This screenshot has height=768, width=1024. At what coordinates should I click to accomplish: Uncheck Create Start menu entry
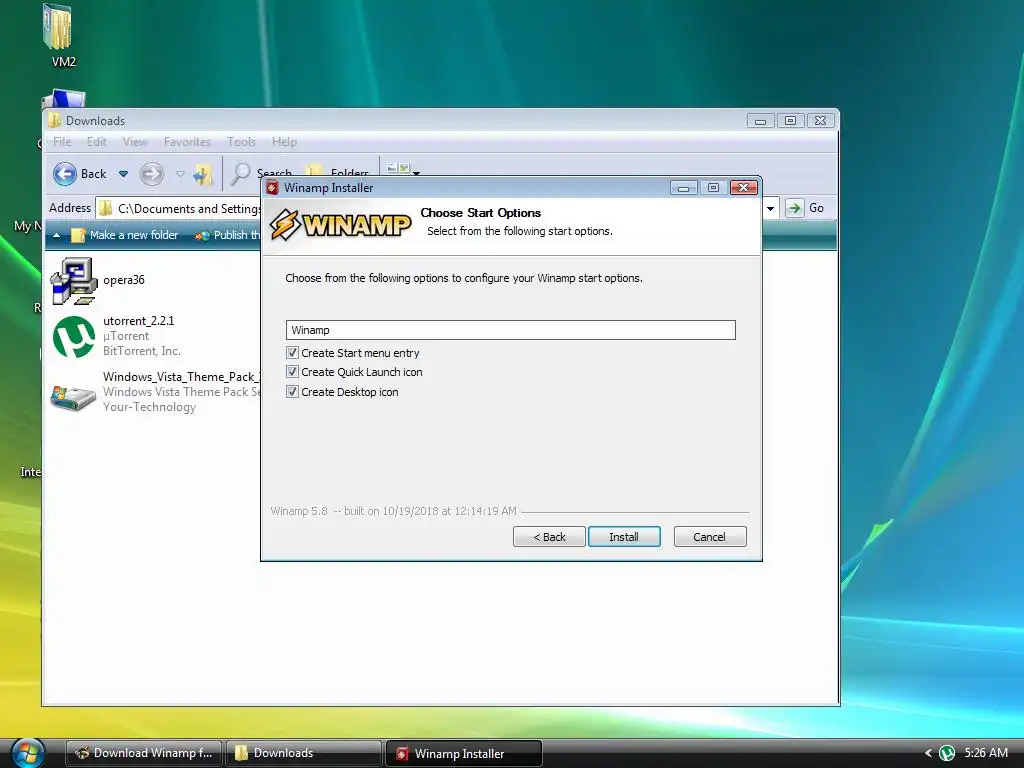pos(292,353)
